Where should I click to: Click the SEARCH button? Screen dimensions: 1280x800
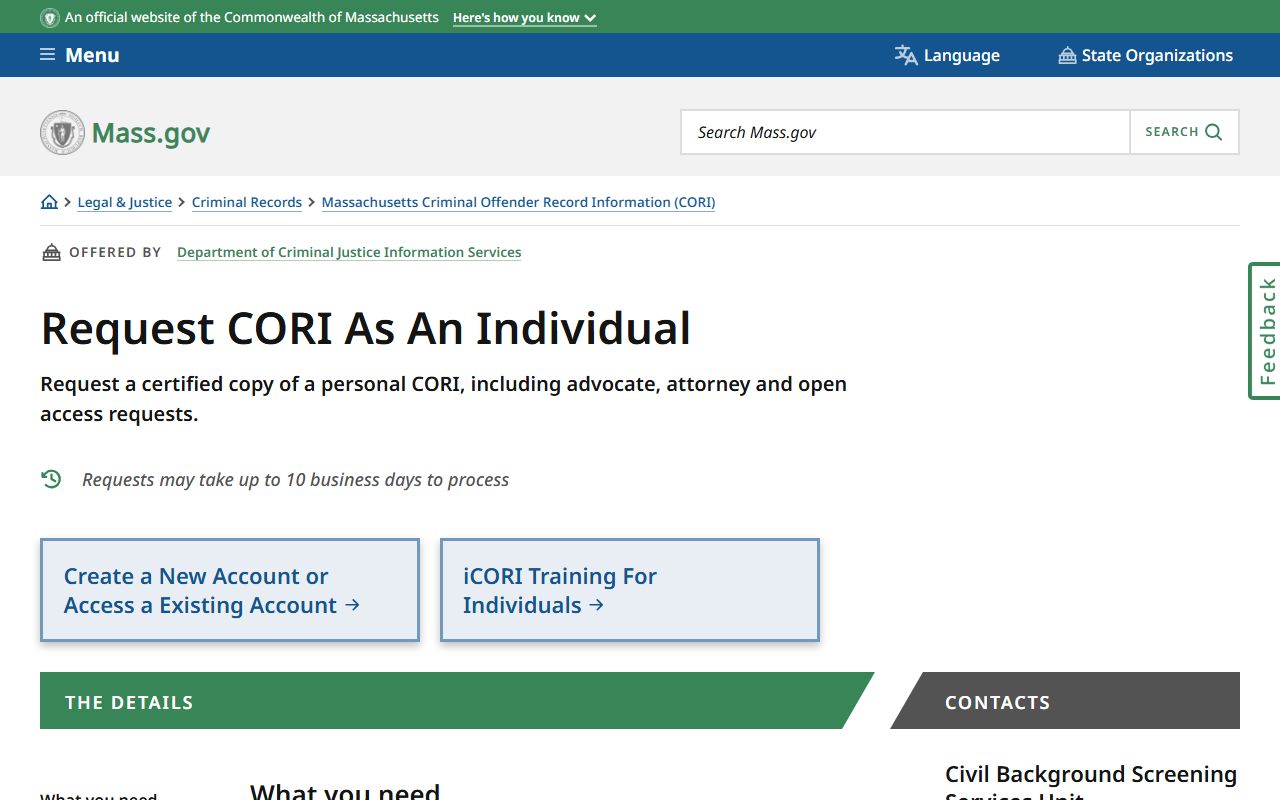(x=1184, y=132)
